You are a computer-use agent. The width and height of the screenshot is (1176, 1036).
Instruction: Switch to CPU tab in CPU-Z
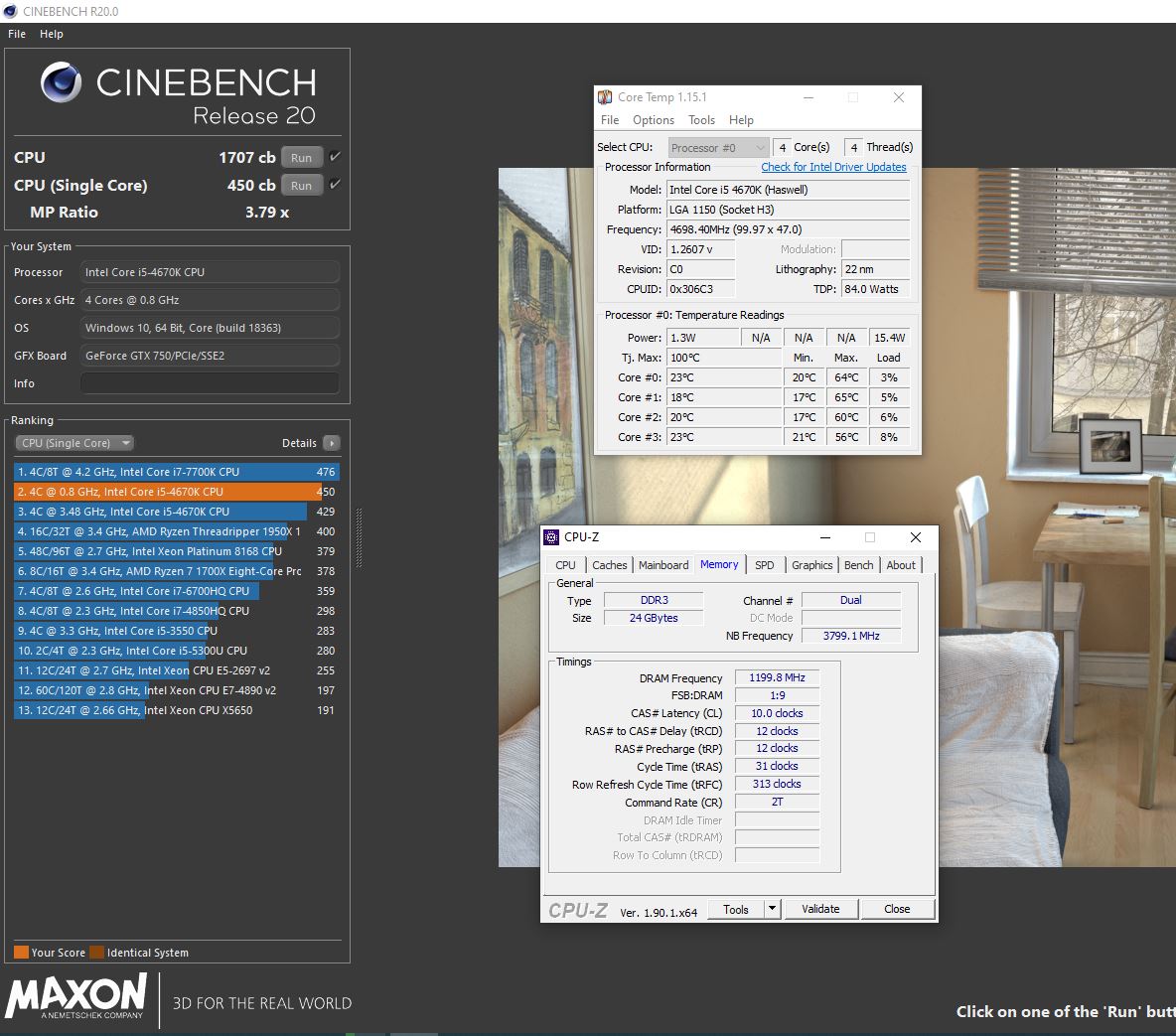point(565,565)
